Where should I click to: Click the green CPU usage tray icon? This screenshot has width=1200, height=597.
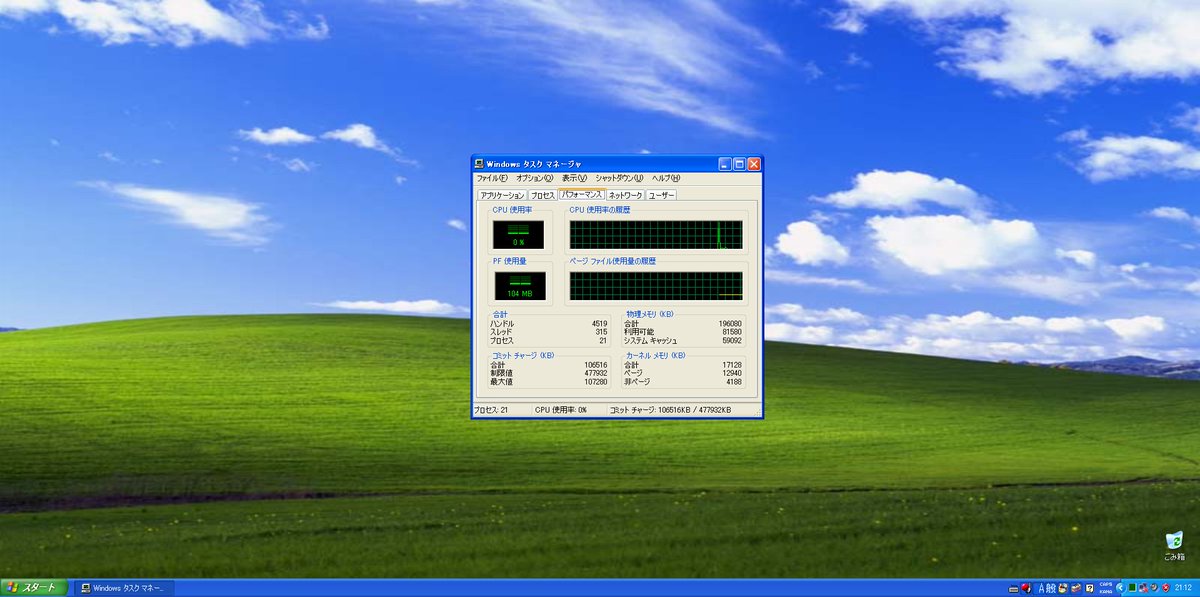1132,588
